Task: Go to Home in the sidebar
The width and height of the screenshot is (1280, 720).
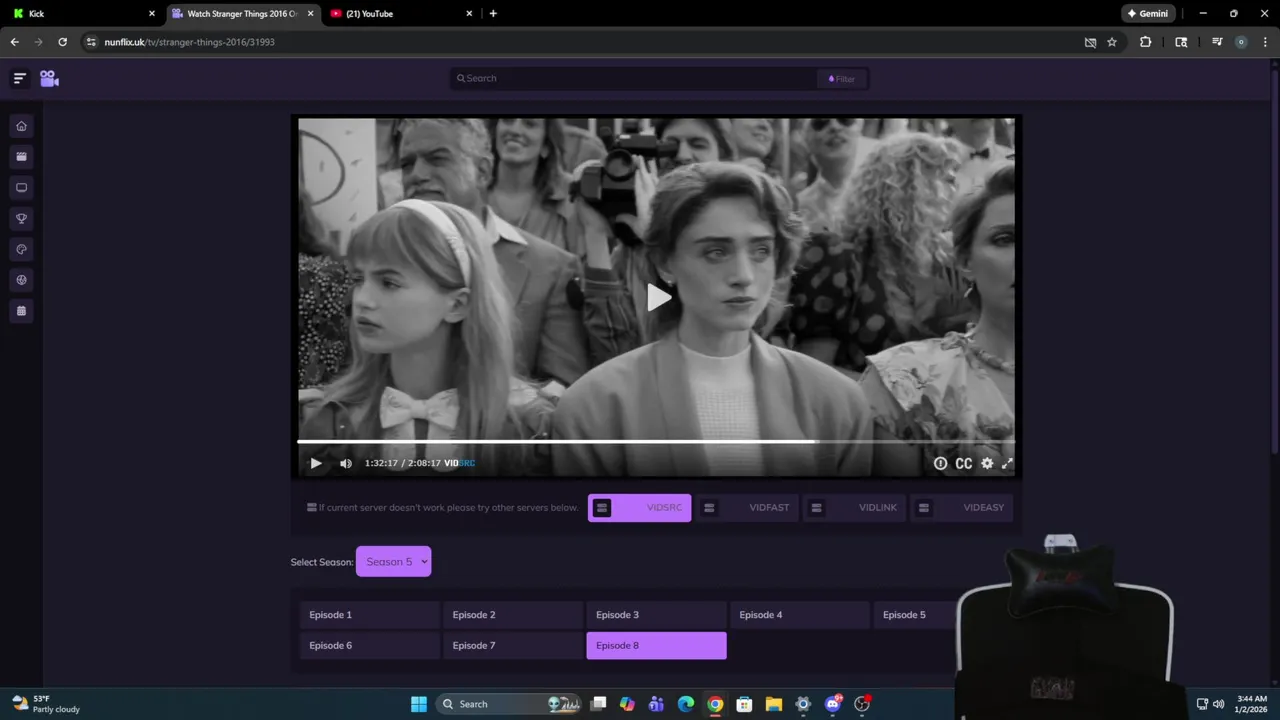Action: (21, 126)
